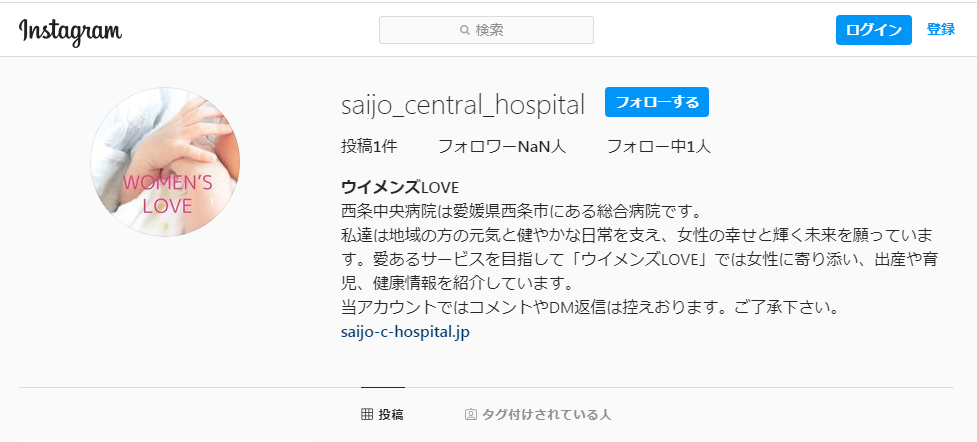Open the WOMEN'S LOVE profile picture
The image size is (977, 442).
tap(165, 162)
